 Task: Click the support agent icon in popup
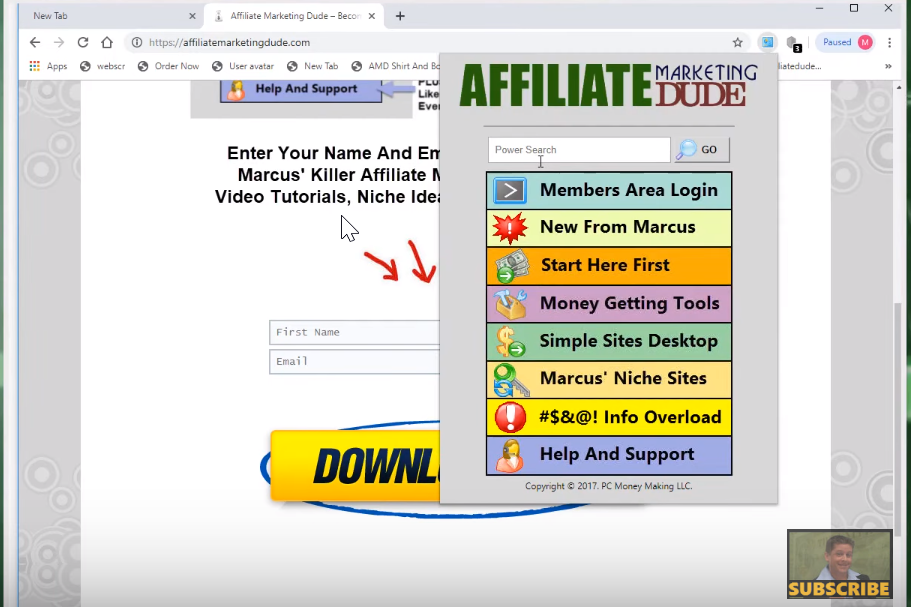pos(509,456)
